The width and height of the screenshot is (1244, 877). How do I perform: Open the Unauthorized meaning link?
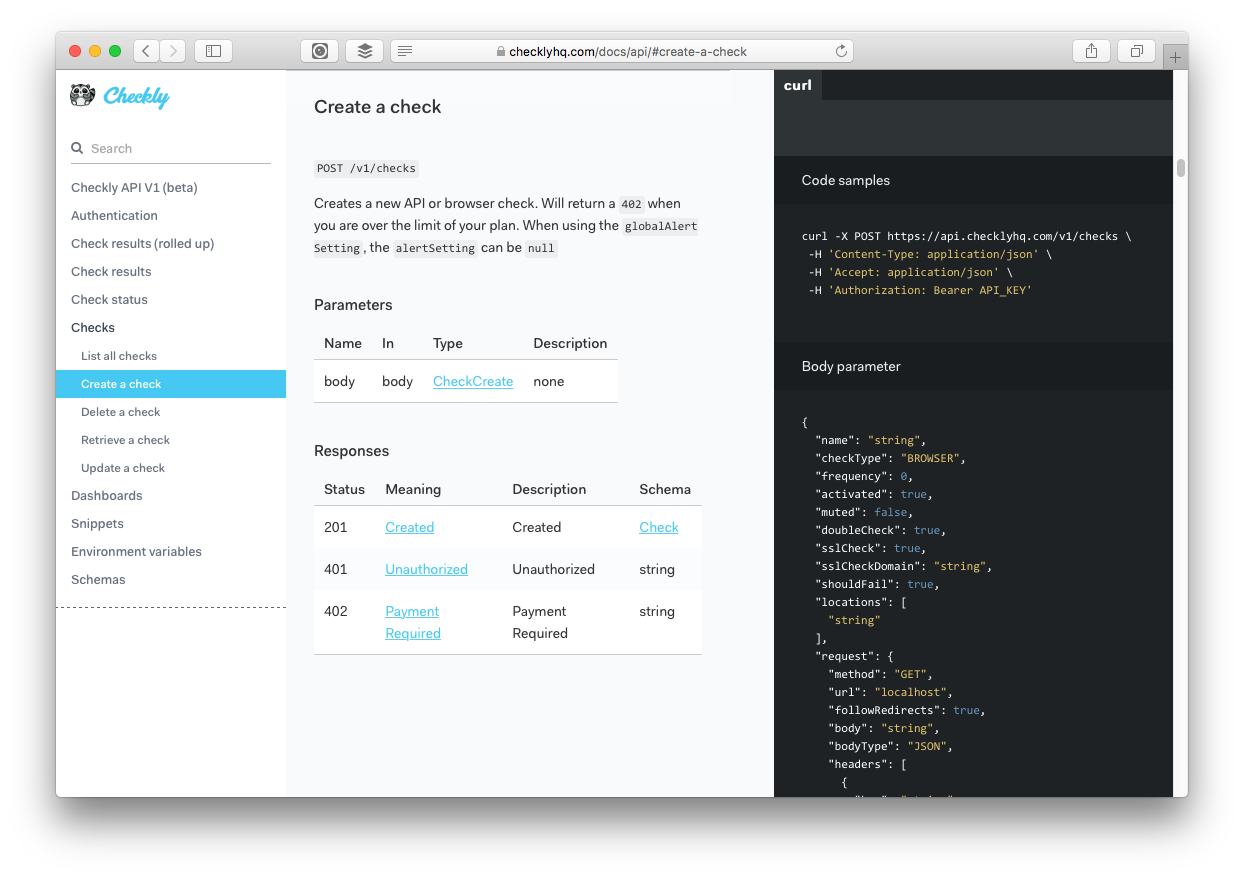pos(426,569)
